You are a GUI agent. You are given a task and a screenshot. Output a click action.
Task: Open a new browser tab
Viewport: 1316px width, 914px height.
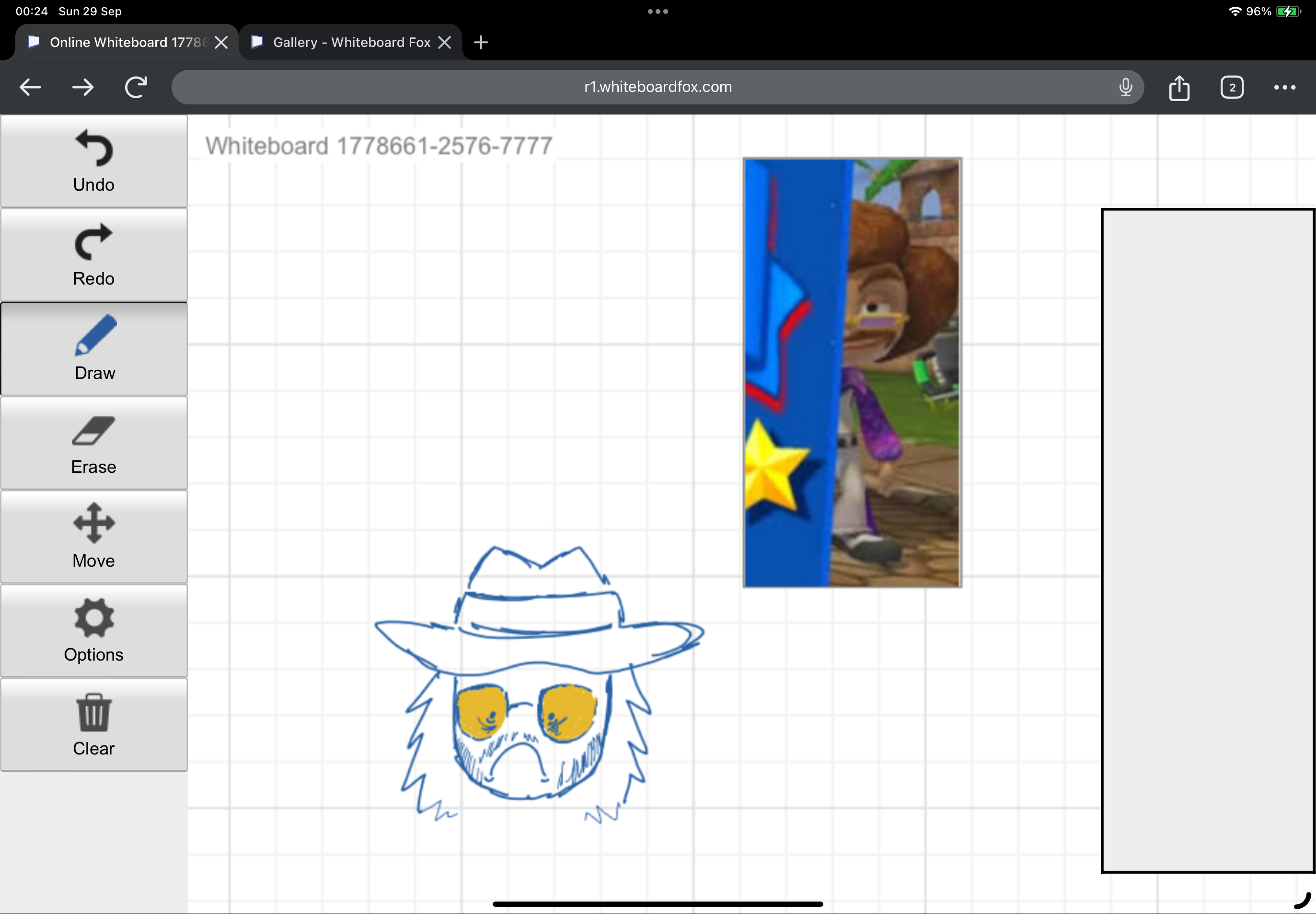point(481,42)
